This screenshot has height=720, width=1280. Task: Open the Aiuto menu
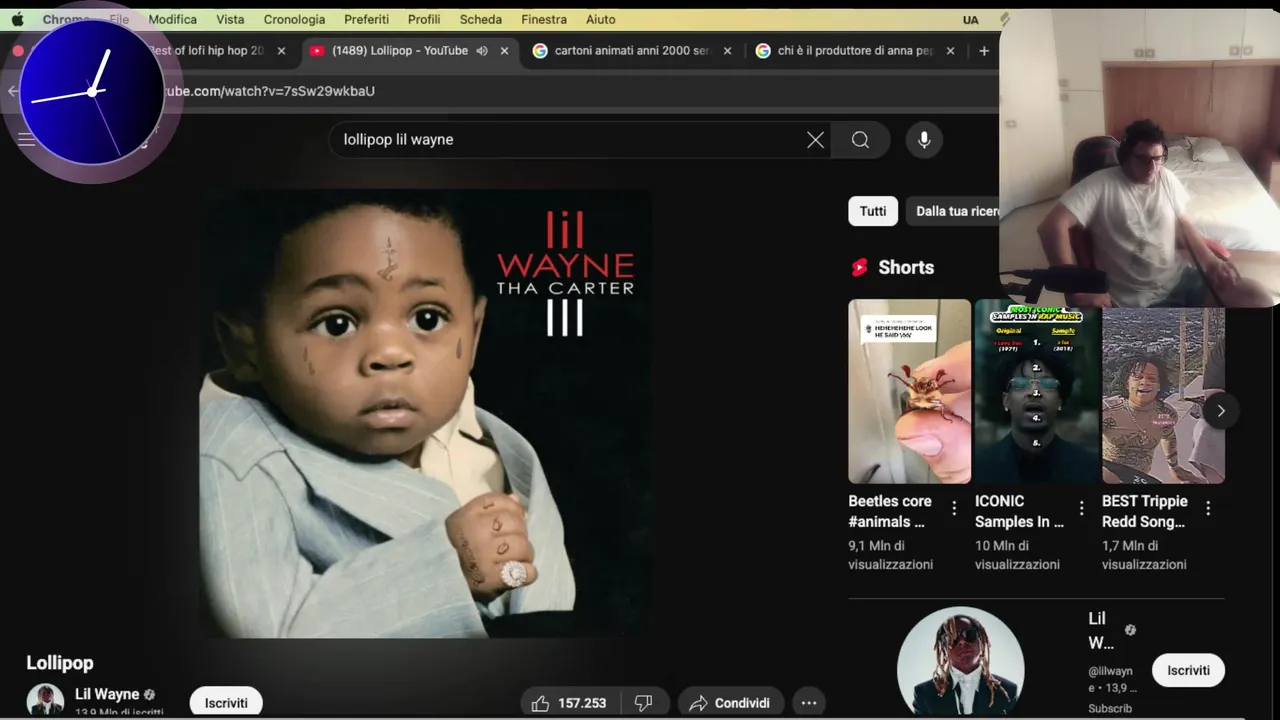(601, 19)
